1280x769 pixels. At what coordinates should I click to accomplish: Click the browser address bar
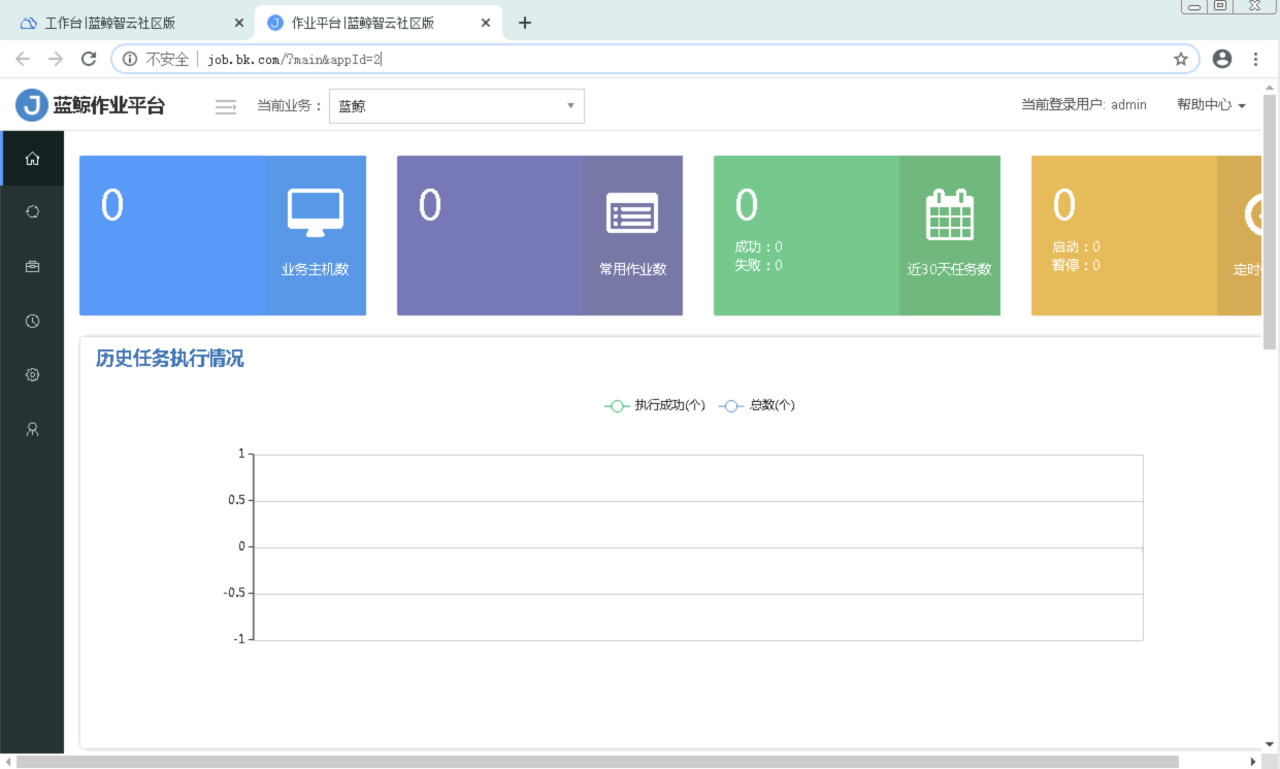[x=640, y=59]
